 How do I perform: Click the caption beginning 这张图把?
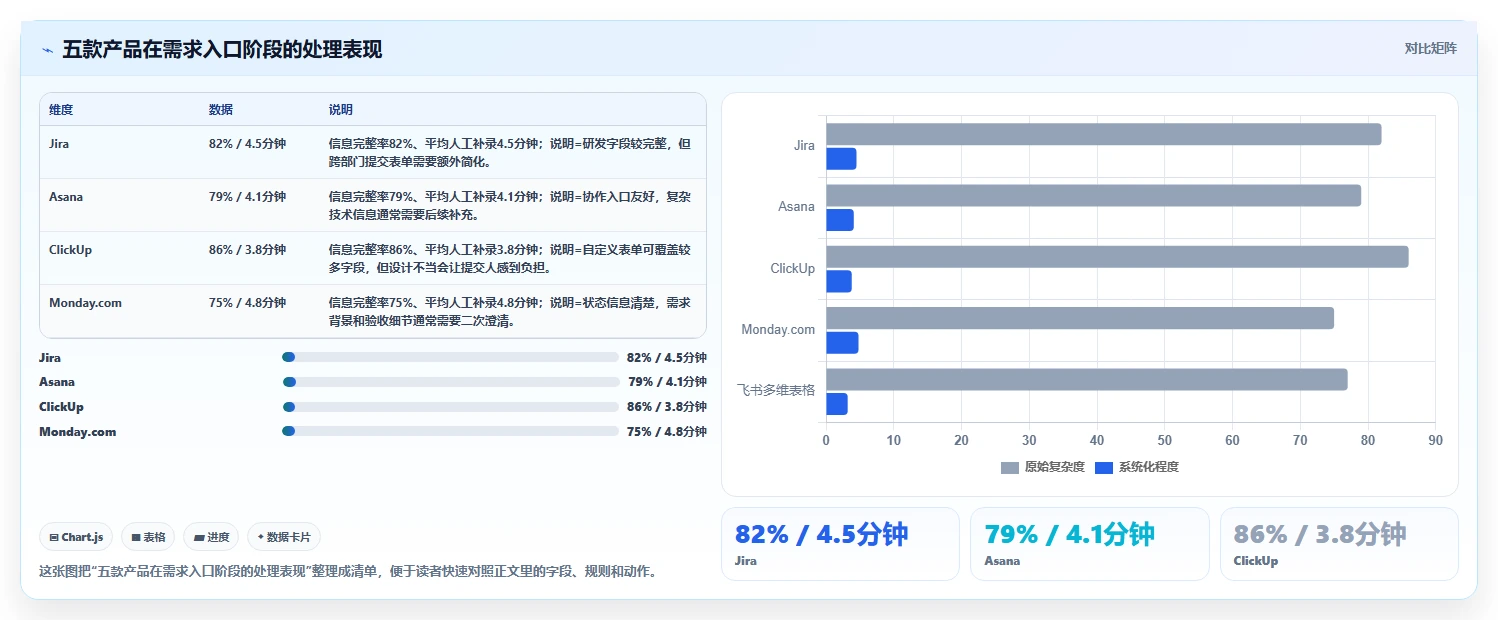click(x=348, y=572)
